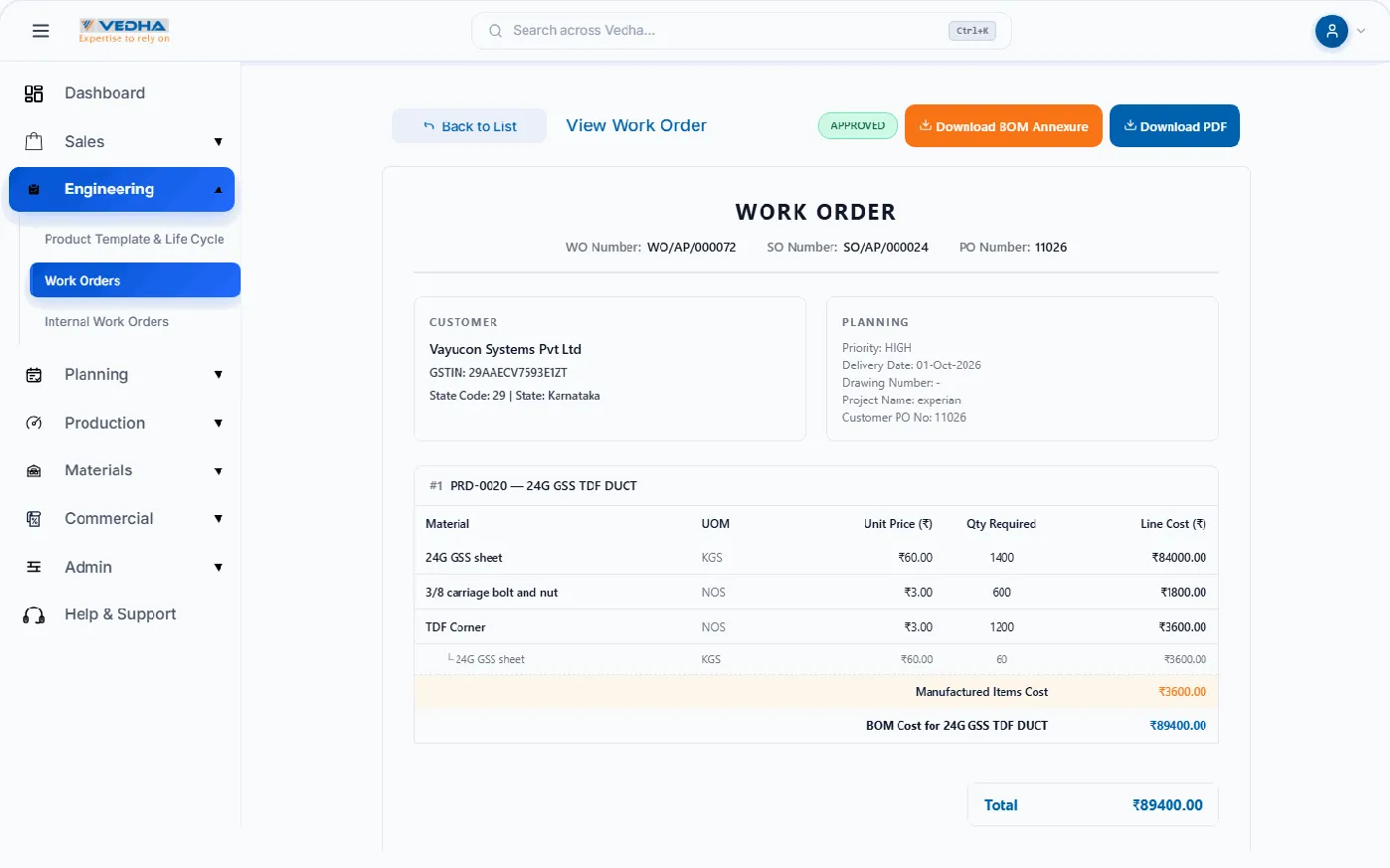Image resolution: width=1390 pixels, height=868 pixels.
Task: Click the Total ₹89400.00 amount
Action: tap(1167, 805)
